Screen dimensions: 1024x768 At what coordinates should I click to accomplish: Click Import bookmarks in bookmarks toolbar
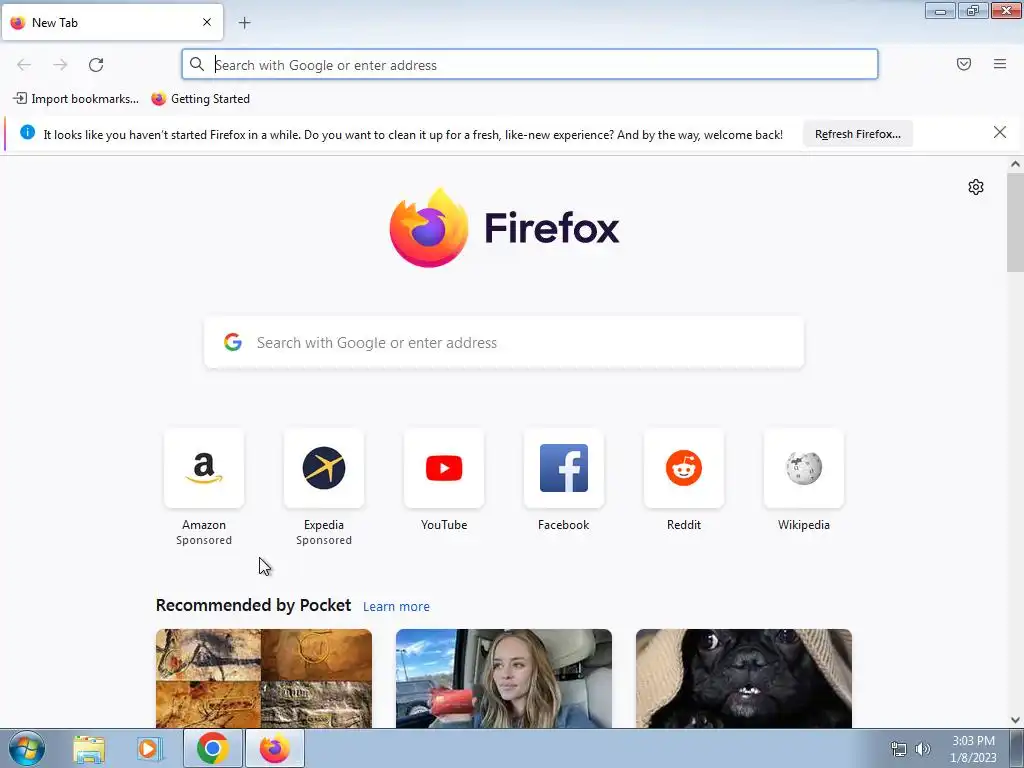pos(76,99)
